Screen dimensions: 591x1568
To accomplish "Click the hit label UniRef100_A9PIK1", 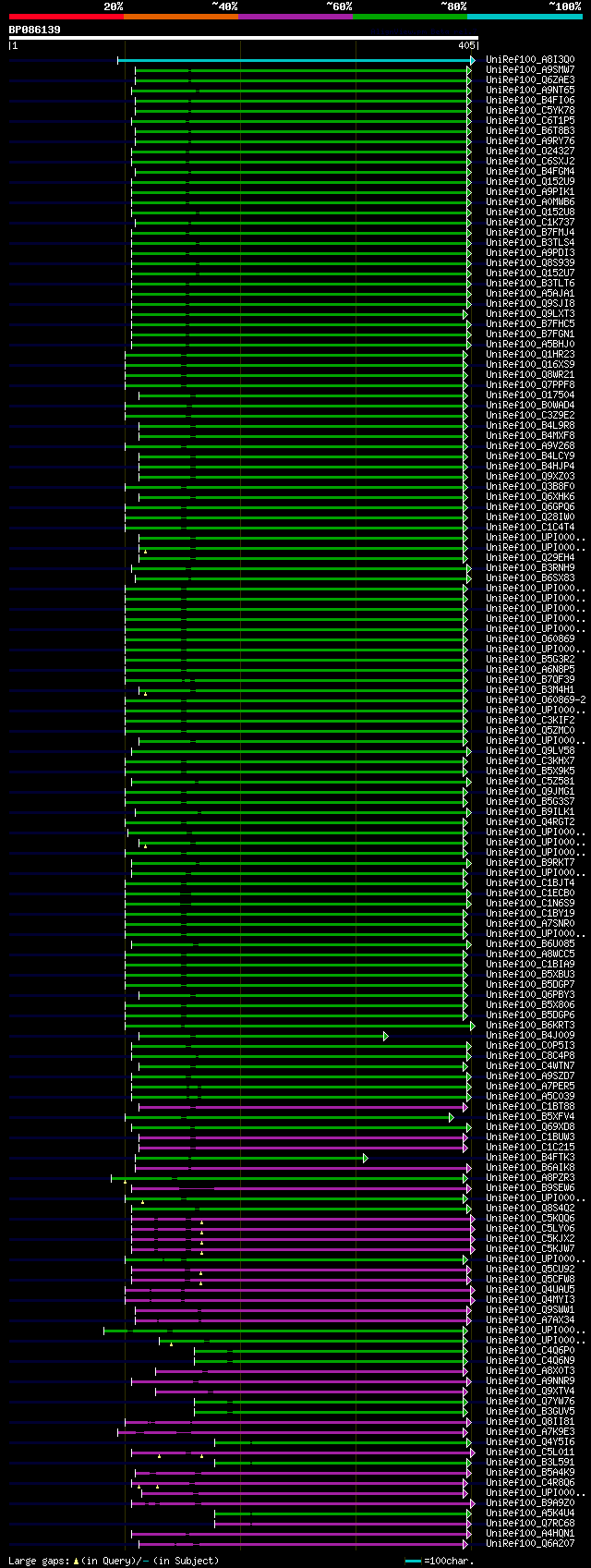I will pos(530,192).
